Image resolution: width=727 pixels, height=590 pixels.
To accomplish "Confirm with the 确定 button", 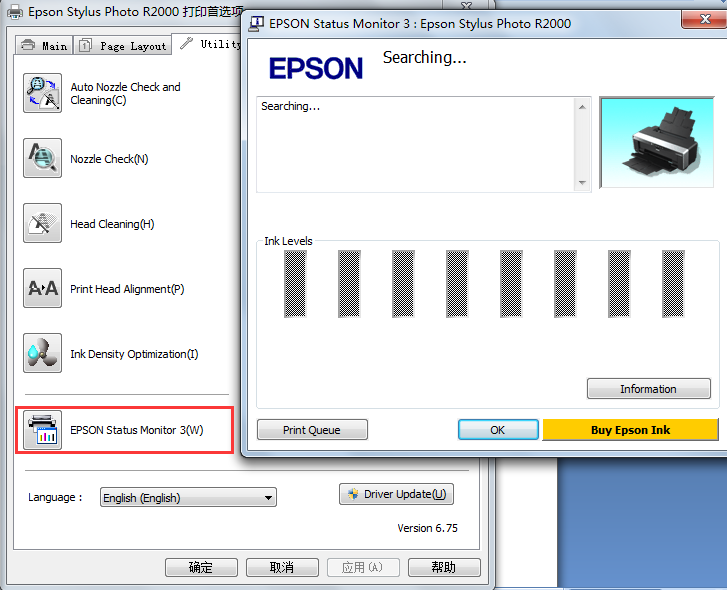I will (201, 567).
